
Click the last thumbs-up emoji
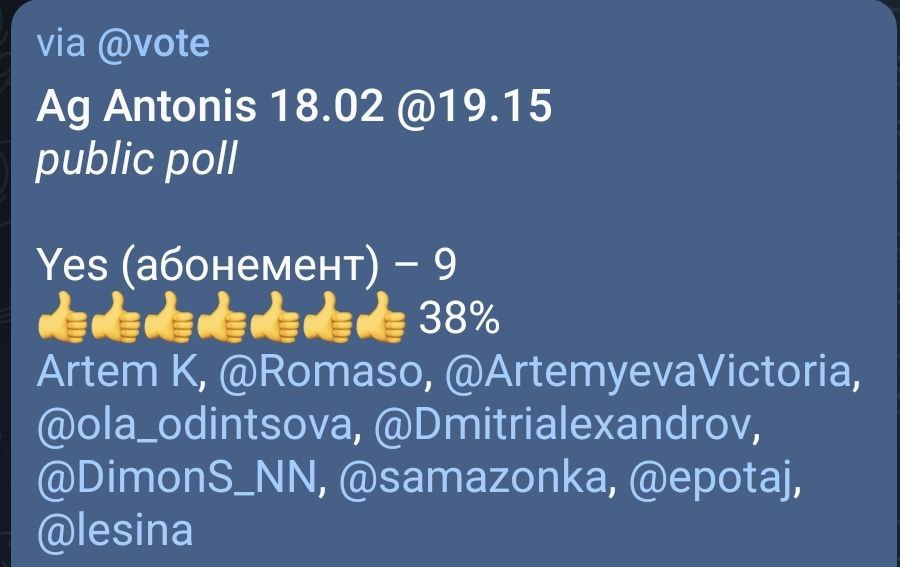(x=381, y=321)
